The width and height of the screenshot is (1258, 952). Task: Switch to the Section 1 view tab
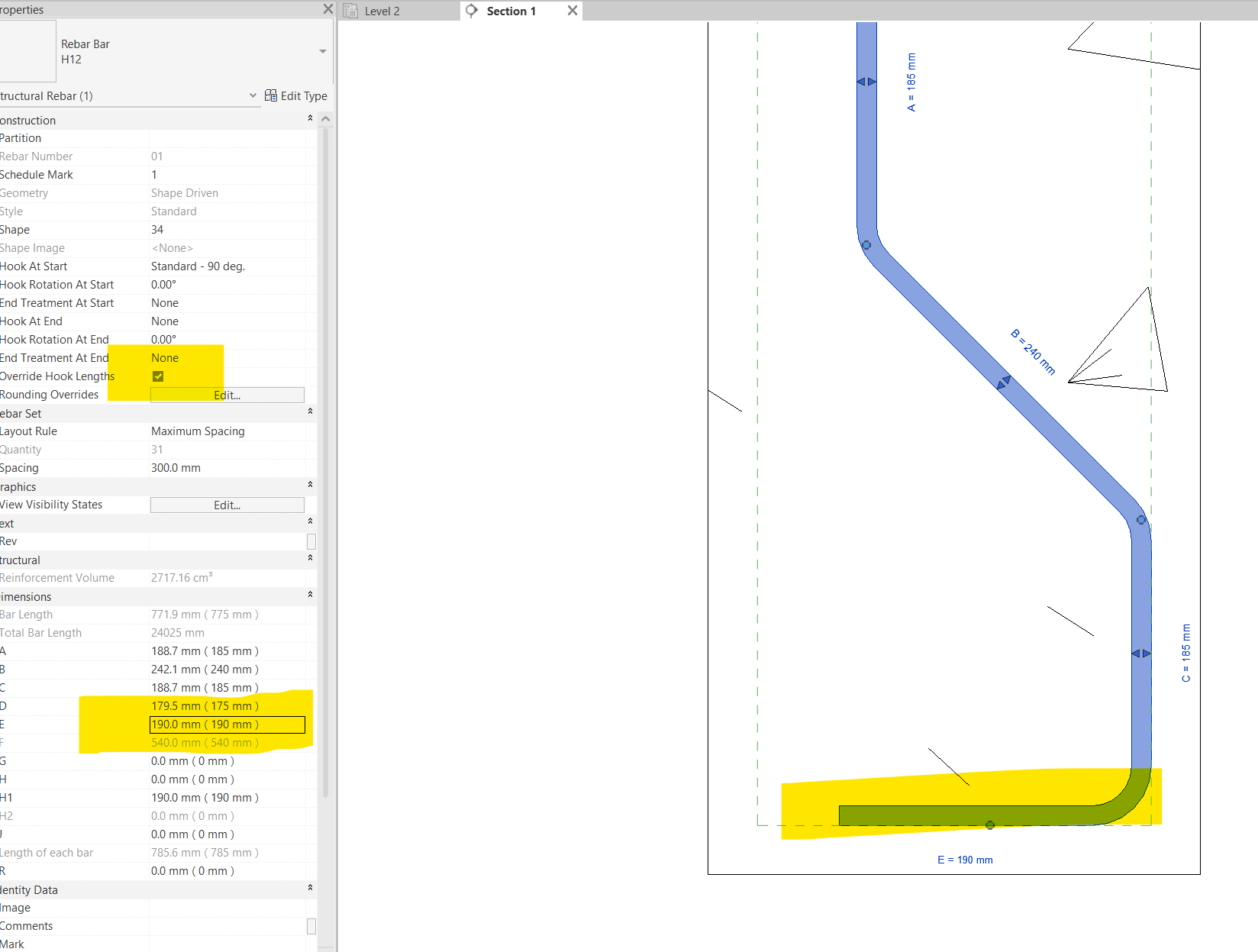click(x=510, y=11)
